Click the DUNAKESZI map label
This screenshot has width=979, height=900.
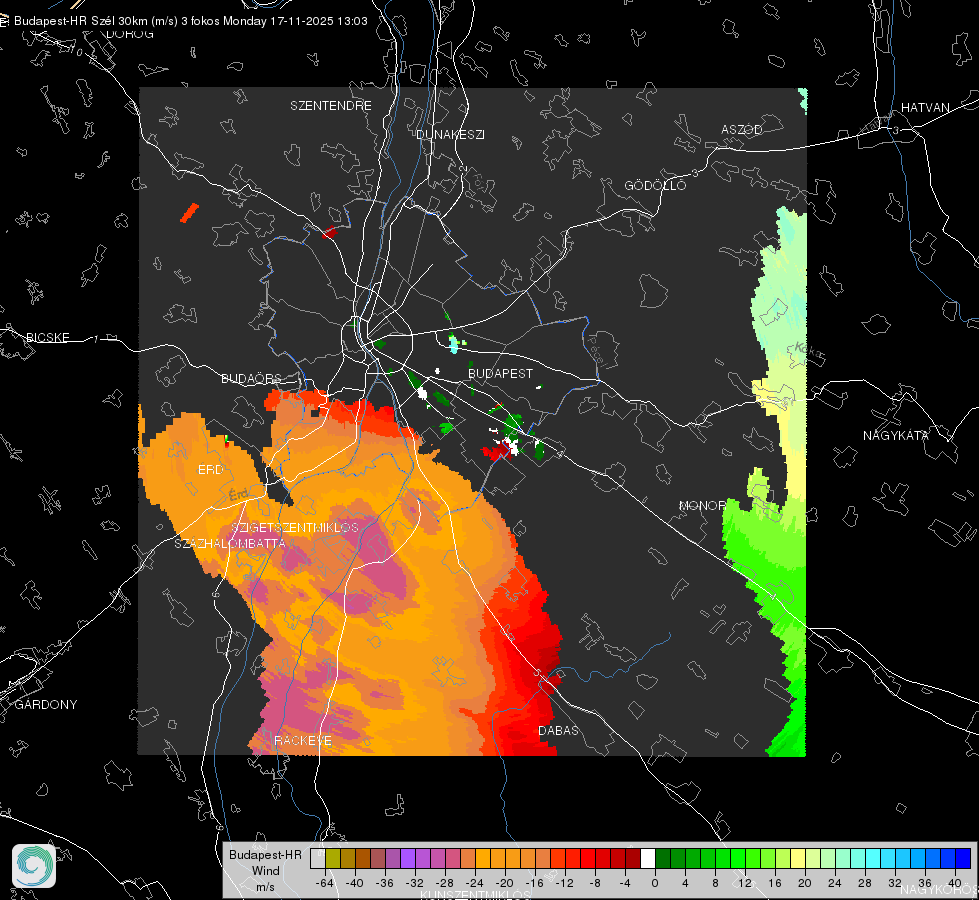(x=450, y=134)
